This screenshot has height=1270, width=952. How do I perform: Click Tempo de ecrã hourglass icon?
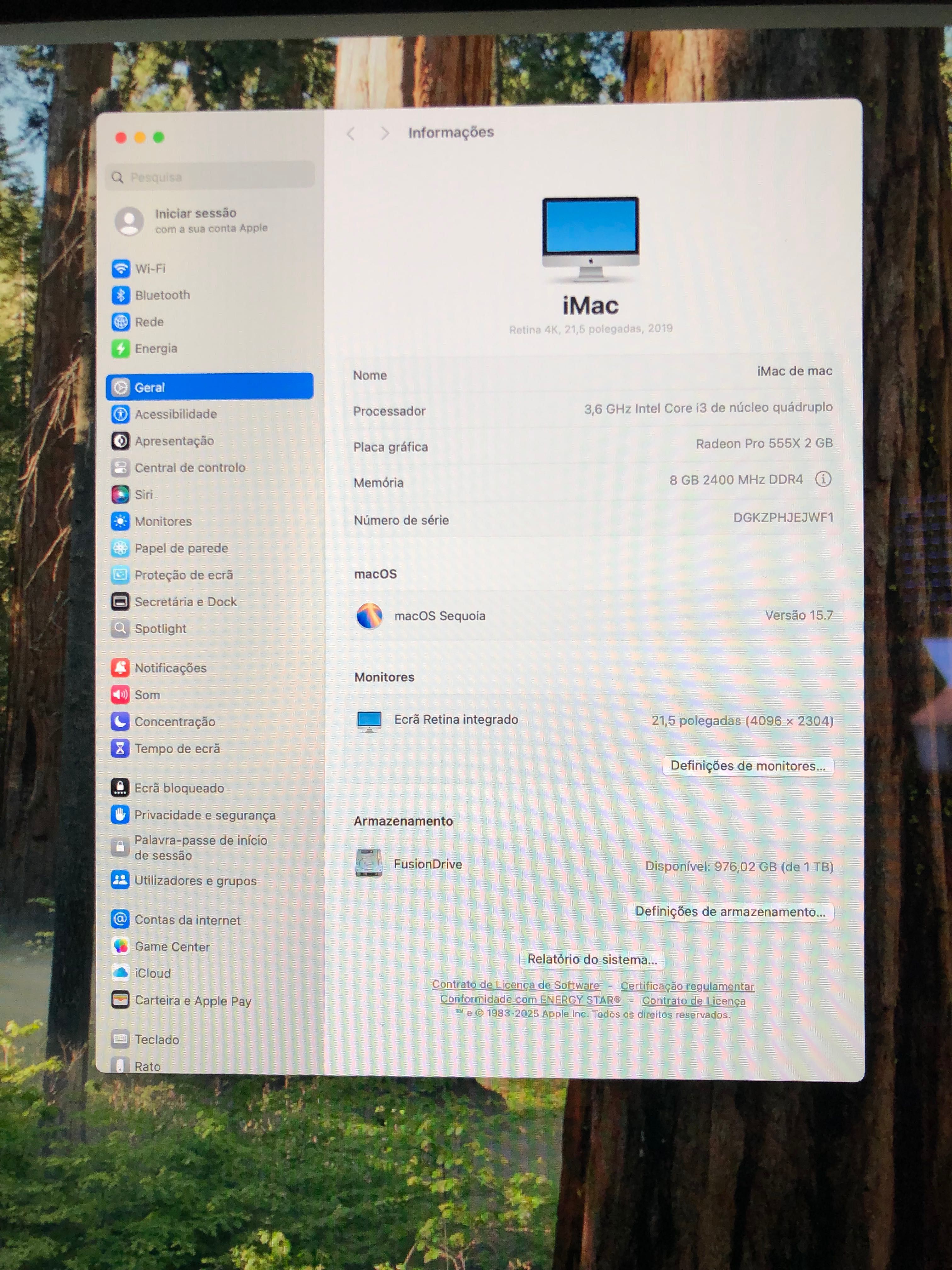tap(121, 749)
